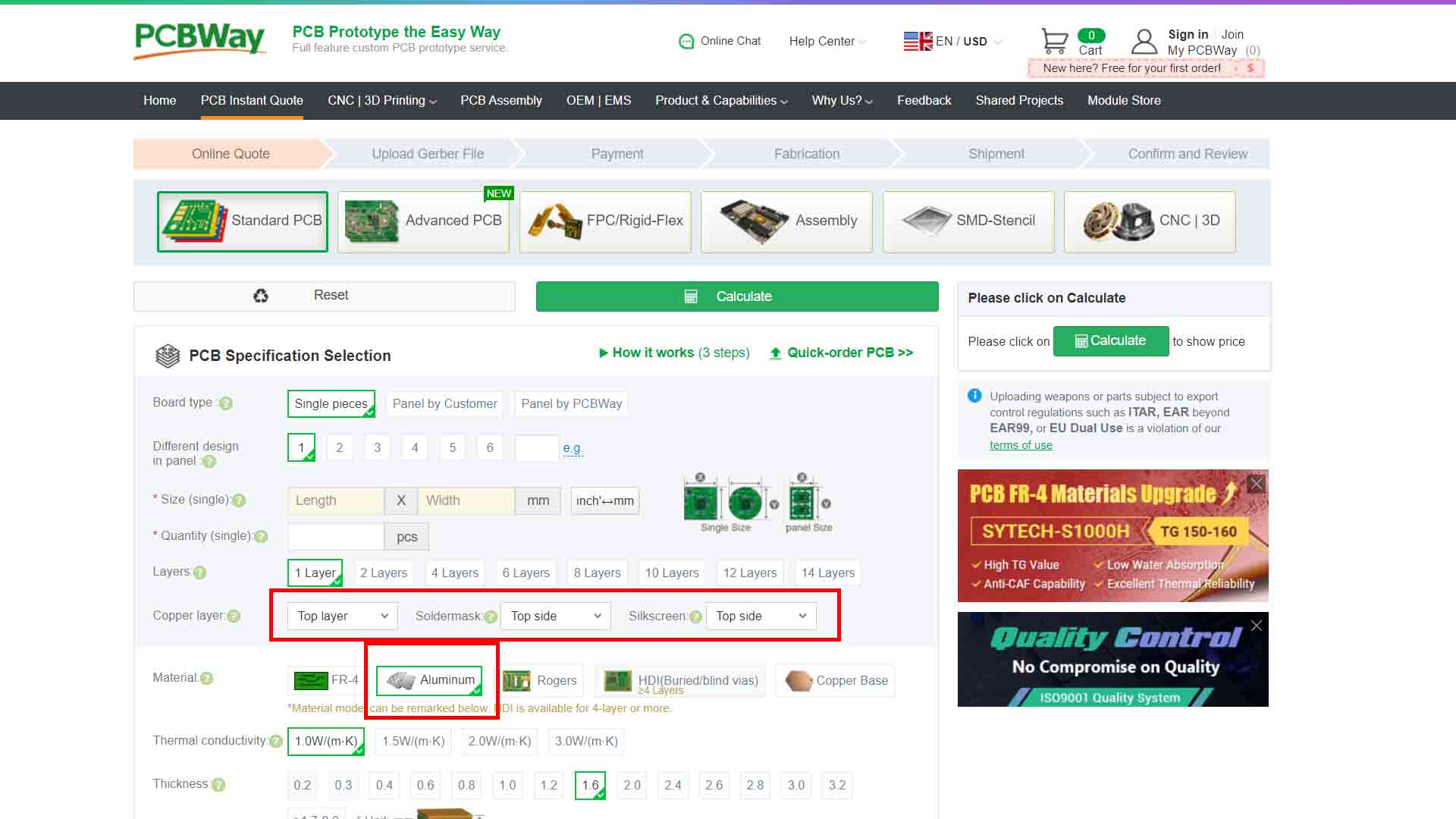Image resolution: width=1456 pixels, height=819 pixels.
Task: Close the FR-4 Materials Upgrade banner
Action: [x=1257, y=484]
